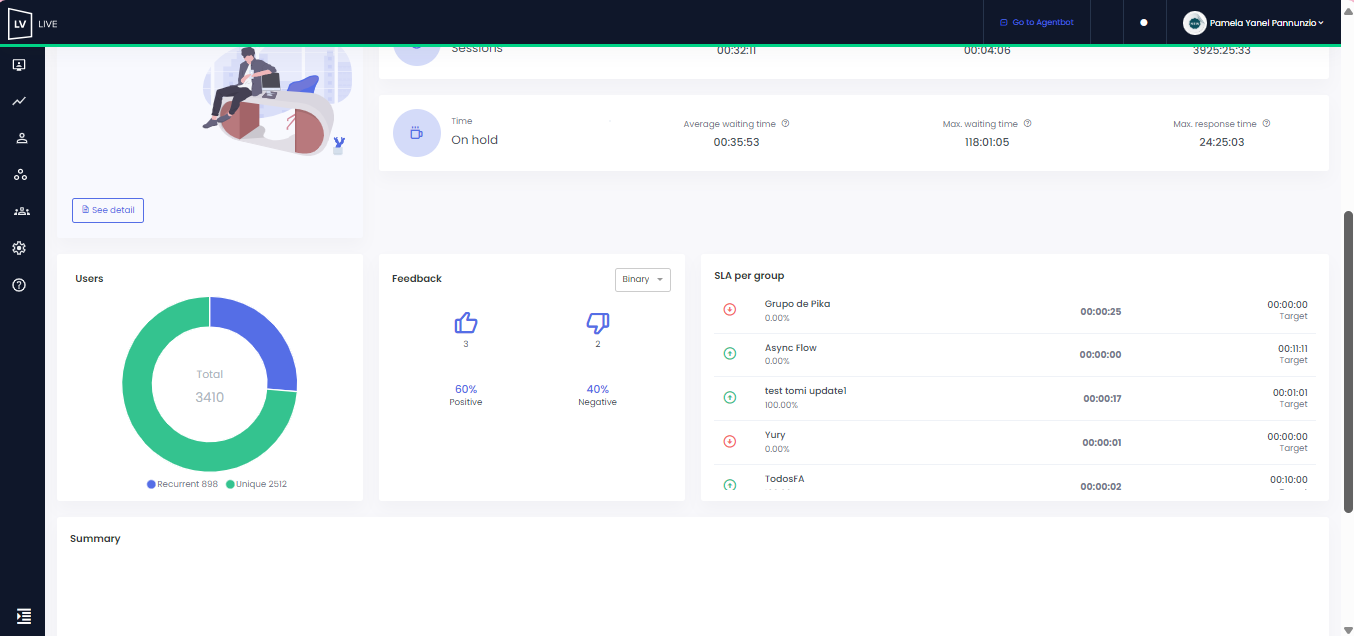
Task: Click the scrollbar down arrow
Action: 1348,629
